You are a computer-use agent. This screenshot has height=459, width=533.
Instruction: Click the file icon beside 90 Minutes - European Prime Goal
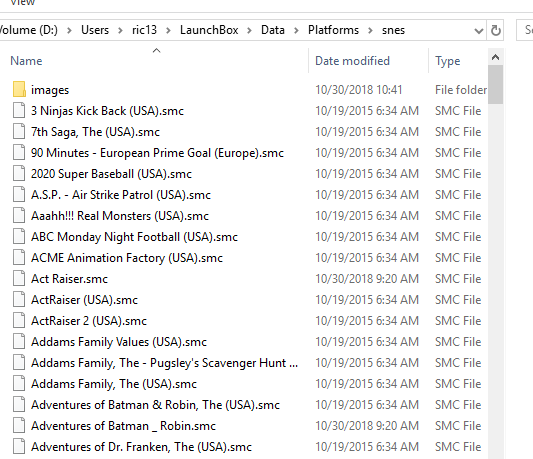(19, 153)
